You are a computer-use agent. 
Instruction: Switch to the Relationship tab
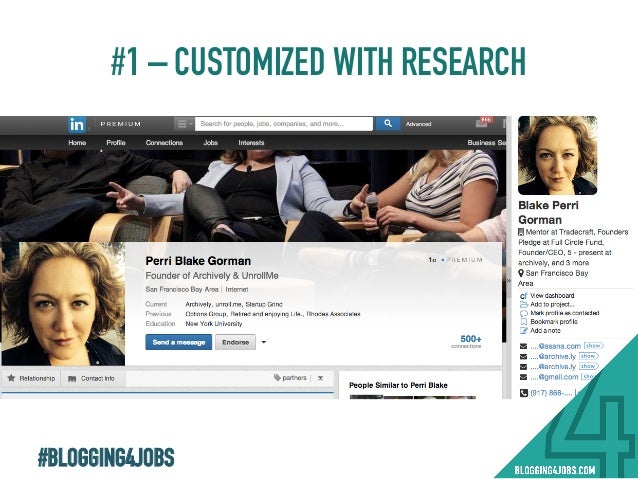coord(31,378)
